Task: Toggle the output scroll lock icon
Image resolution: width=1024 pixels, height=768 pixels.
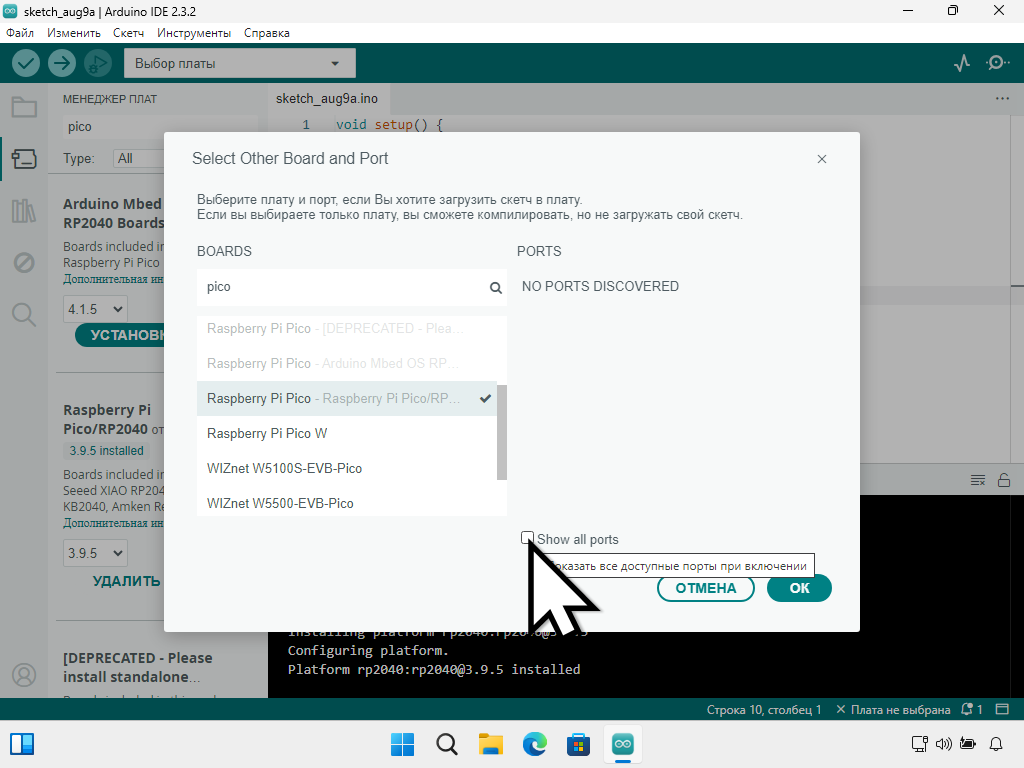Action: 1004,481
